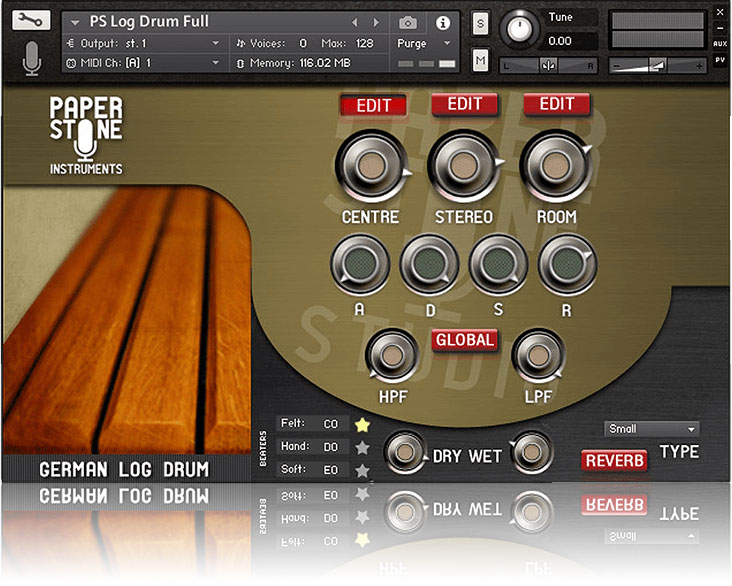Click the CENTRE mic knob
732x586 pixels.
pos(369,165)
